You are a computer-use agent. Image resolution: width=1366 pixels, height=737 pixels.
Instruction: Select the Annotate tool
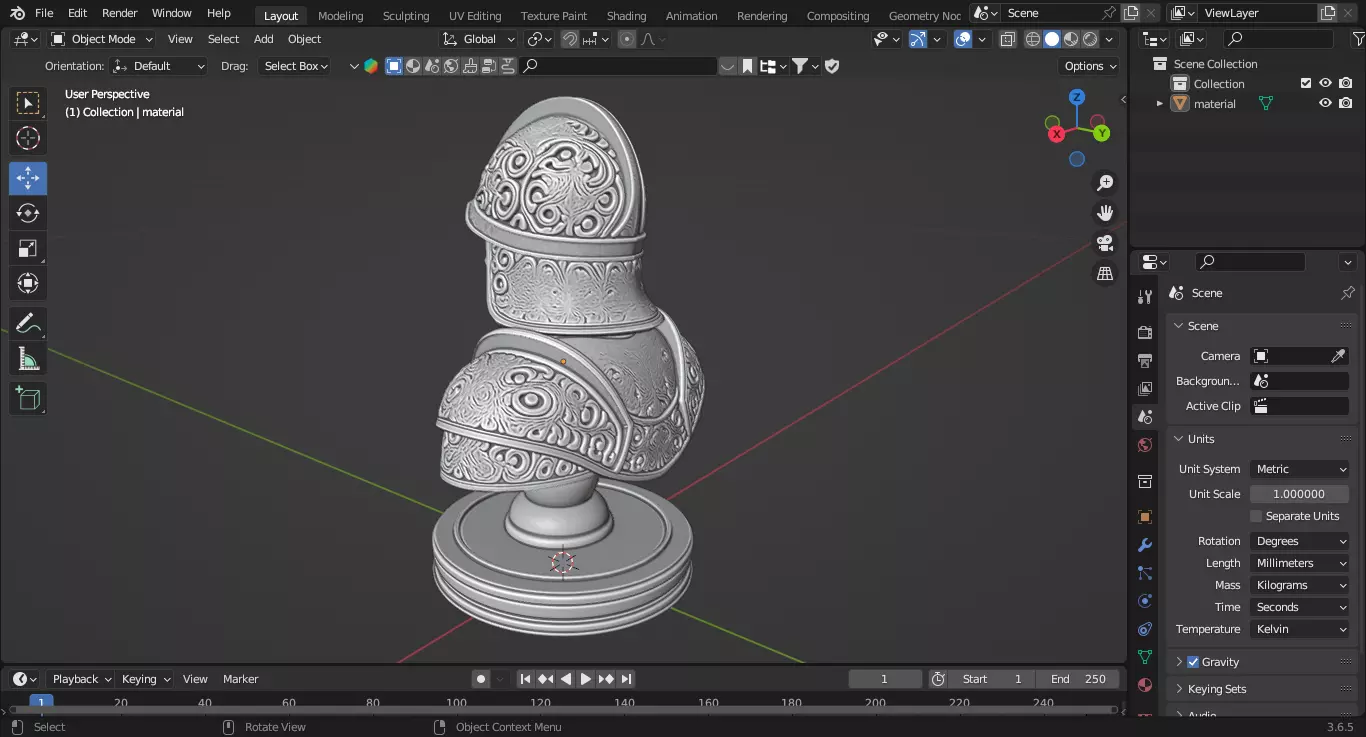(x=28, y=323)
